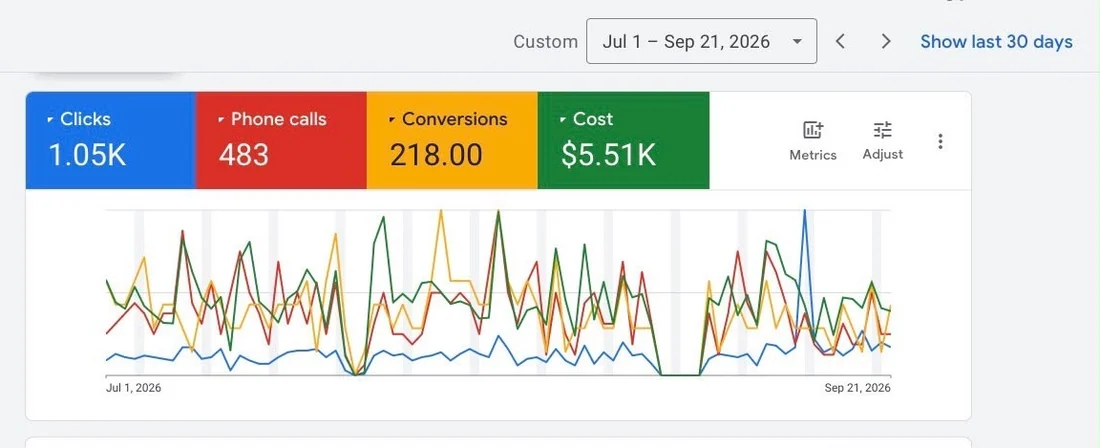The width and height of the screenshot is (1100, 448).
Task: Click the Custom date range label
Action: 545,41
